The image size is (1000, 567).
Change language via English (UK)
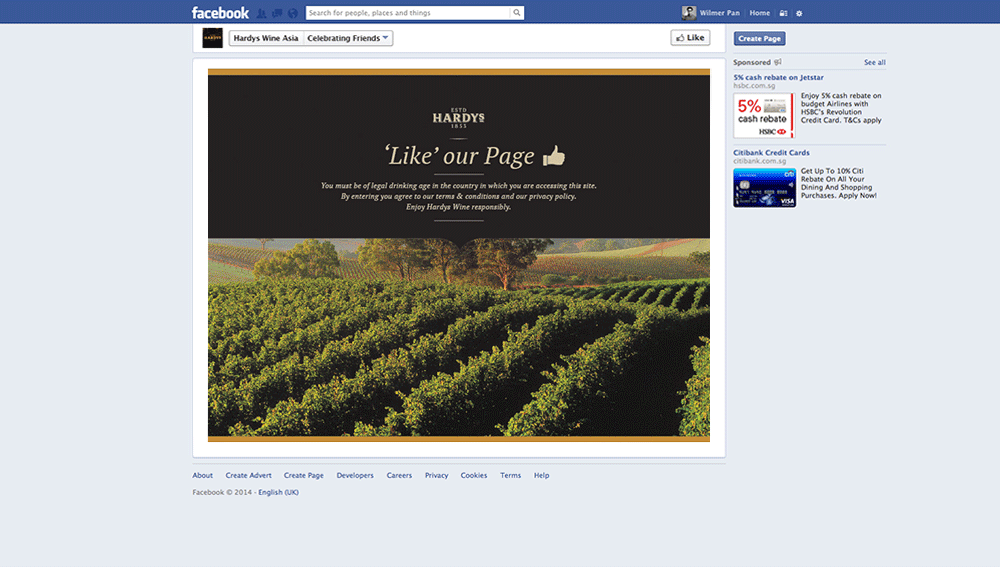(278, 492)
